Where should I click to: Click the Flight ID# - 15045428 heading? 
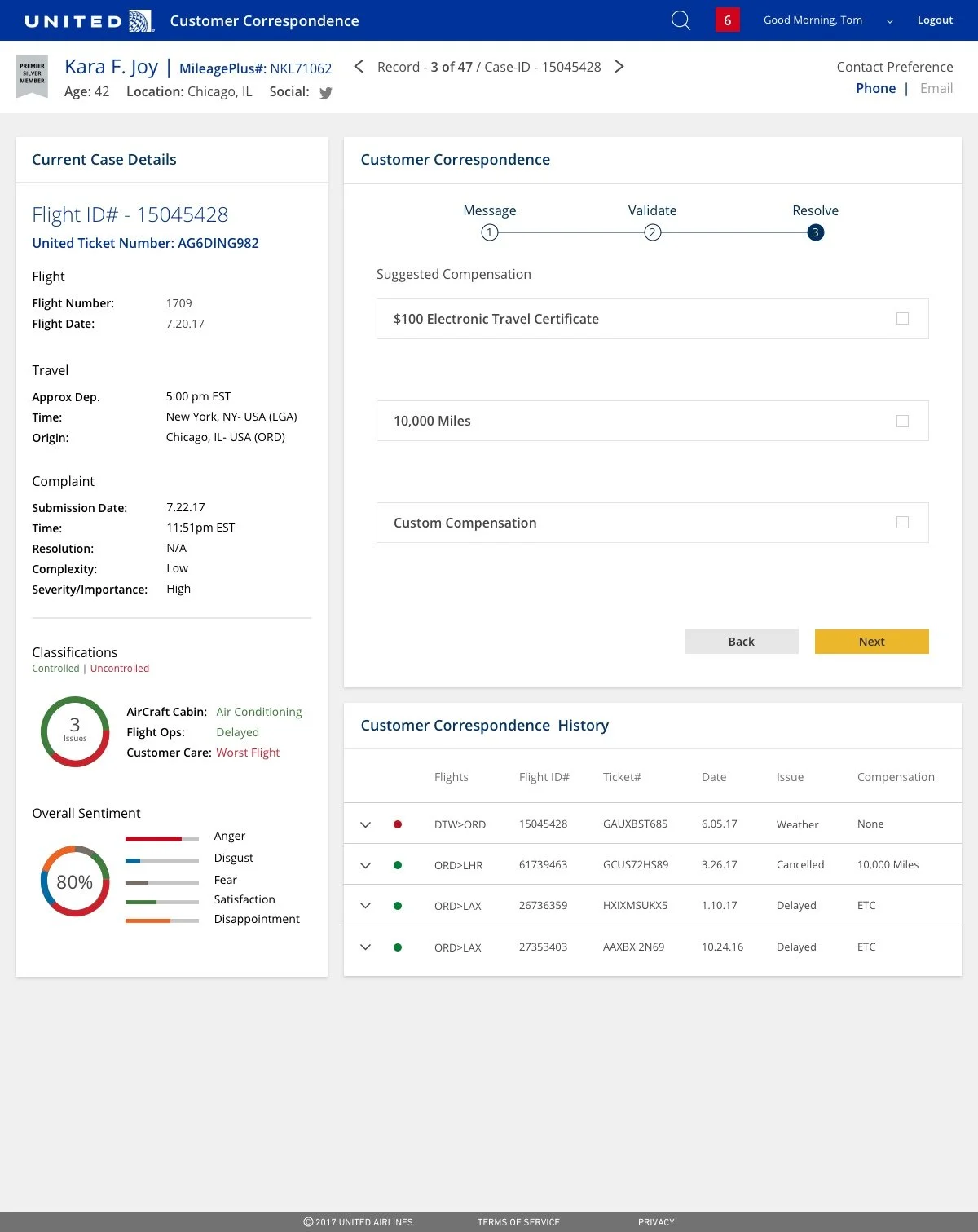(130, 214)
